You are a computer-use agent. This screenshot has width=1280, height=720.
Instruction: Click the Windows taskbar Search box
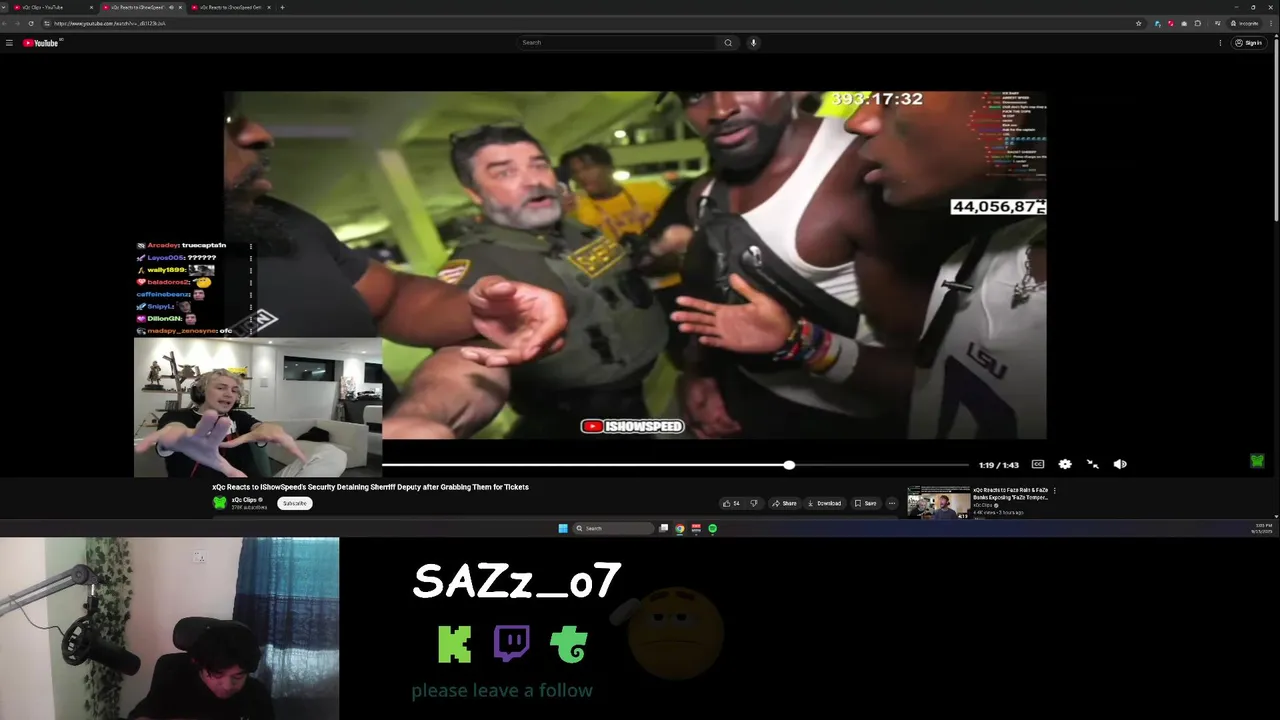[x=611, y=528]
